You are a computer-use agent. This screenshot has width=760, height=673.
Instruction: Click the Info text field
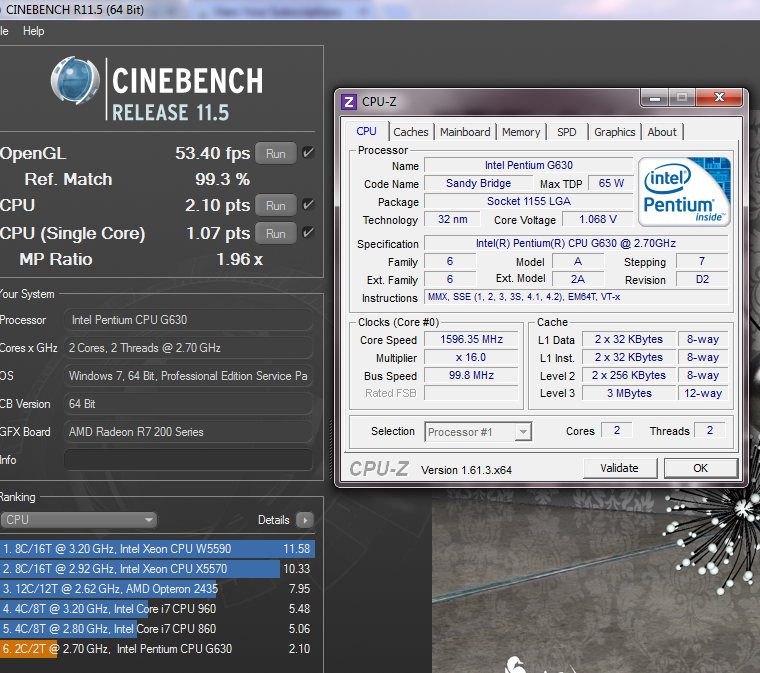(188, 460)
